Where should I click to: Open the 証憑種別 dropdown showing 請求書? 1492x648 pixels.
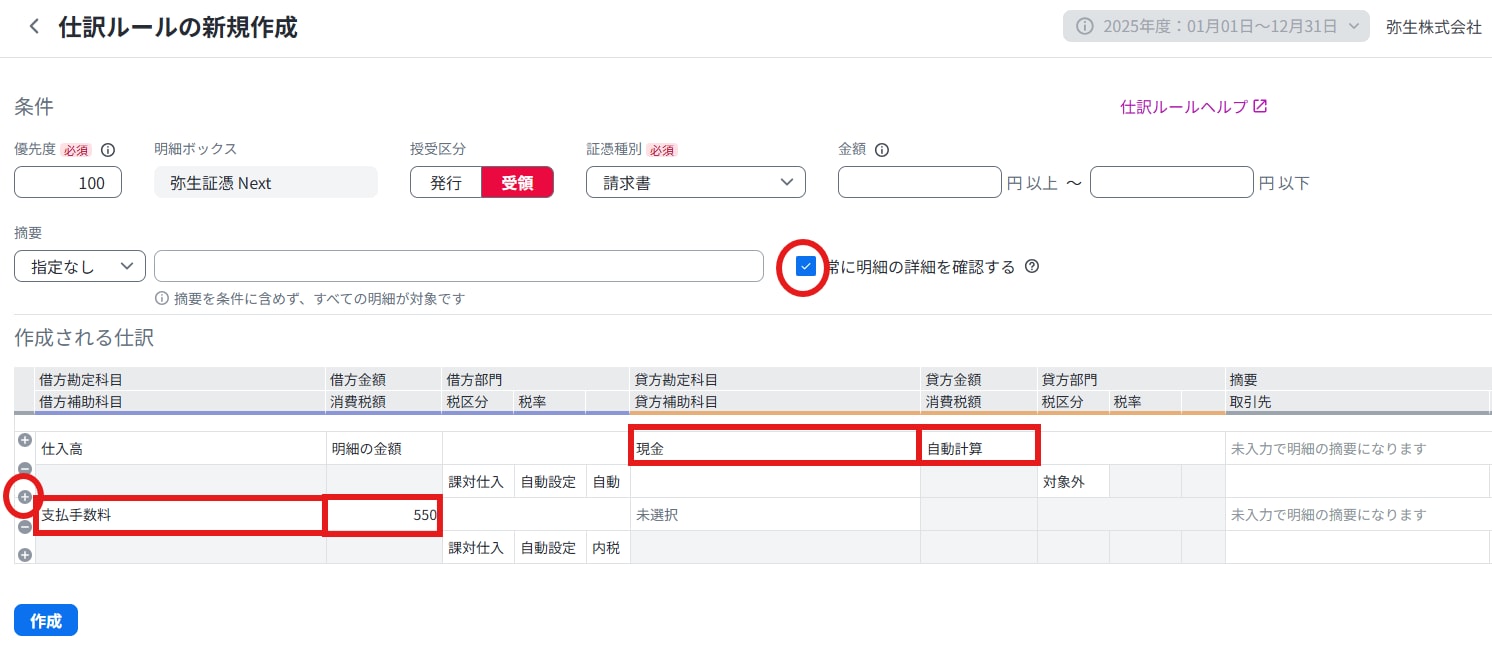tap(696, 183)
